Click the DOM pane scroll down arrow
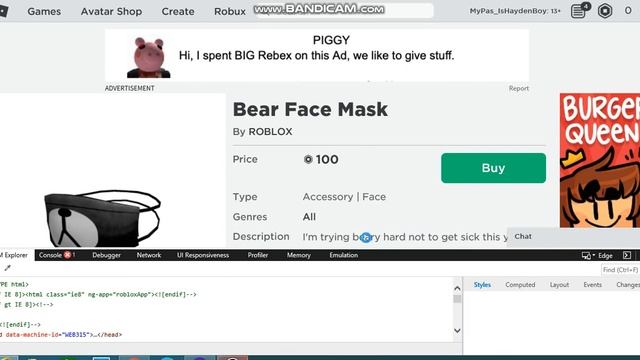Image resolution: width=640 pixels, height=360 pixels. [x=457, y=330]
